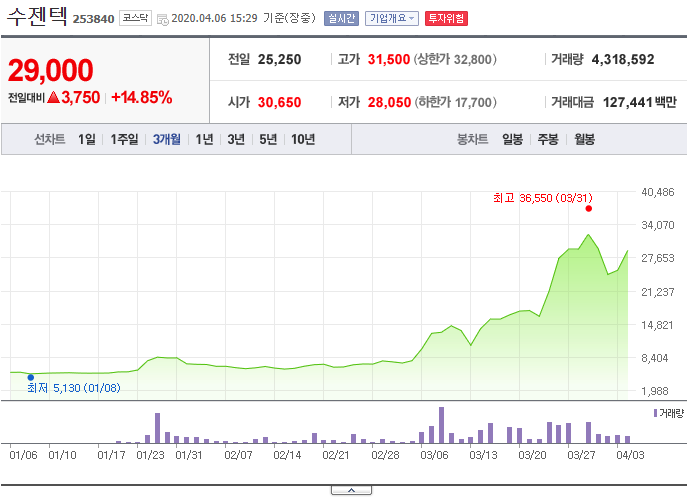
Task: Click the red 투자위험 badge
Action: tap(446, 18)
